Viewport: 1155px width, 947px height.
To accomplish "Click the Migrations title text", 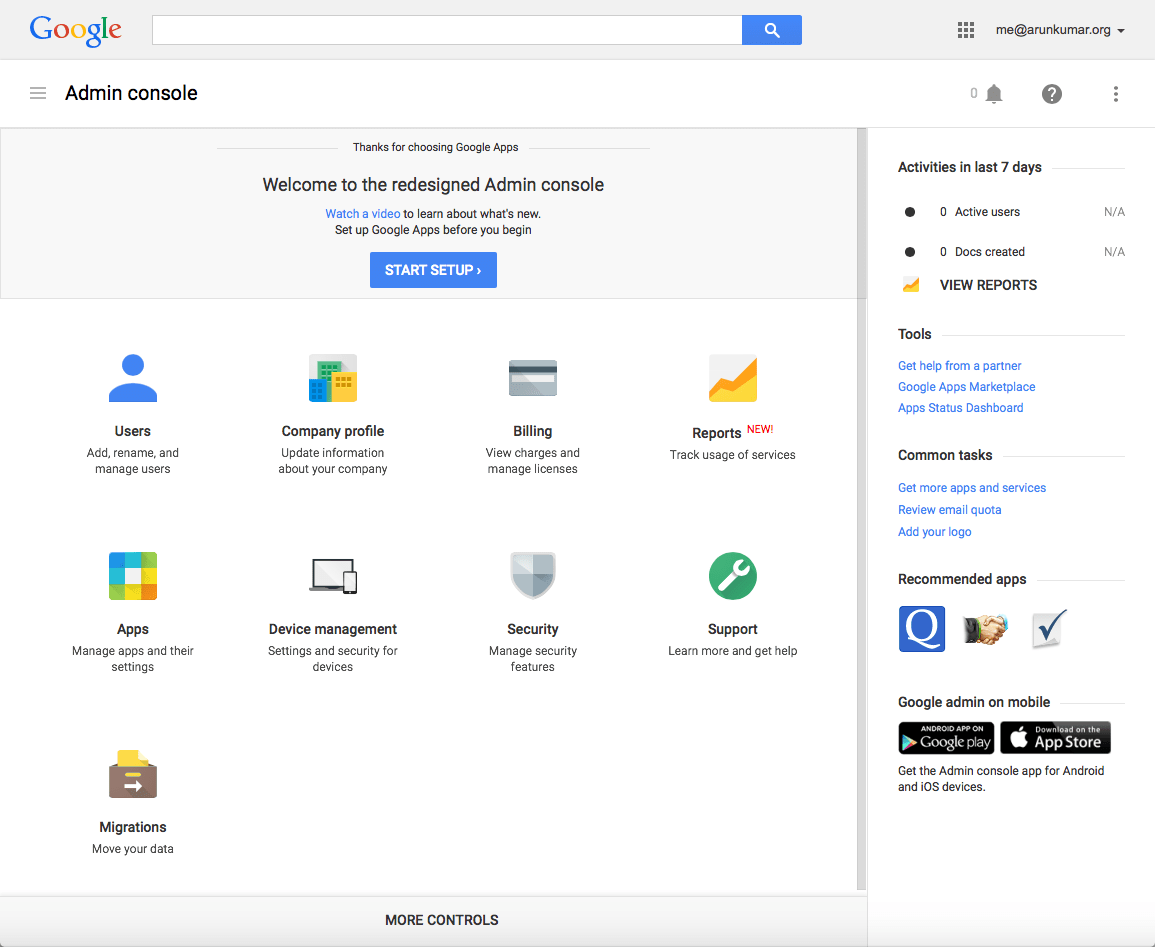I will (133, 827).
